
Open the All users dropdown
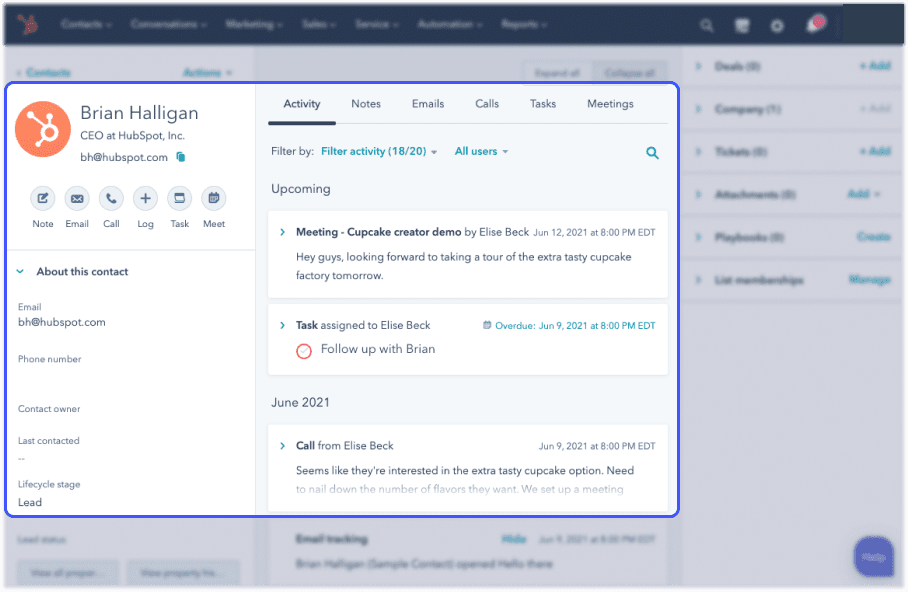481,151
